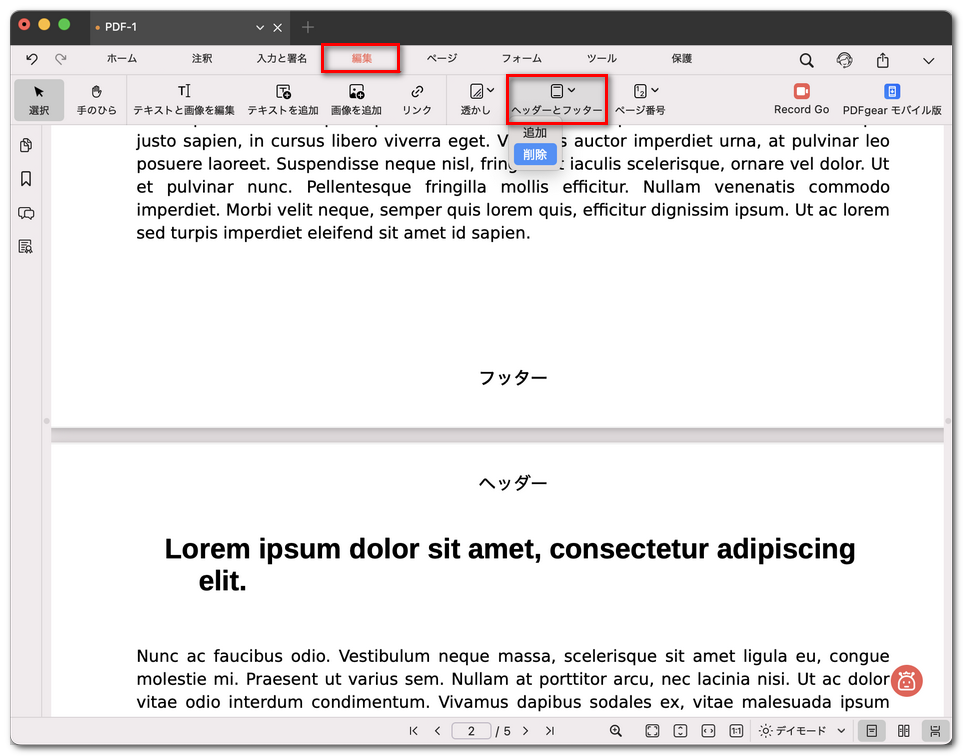Click the orange chatbot assistant button
Screen dimensions: 963x756
point(906,681)
